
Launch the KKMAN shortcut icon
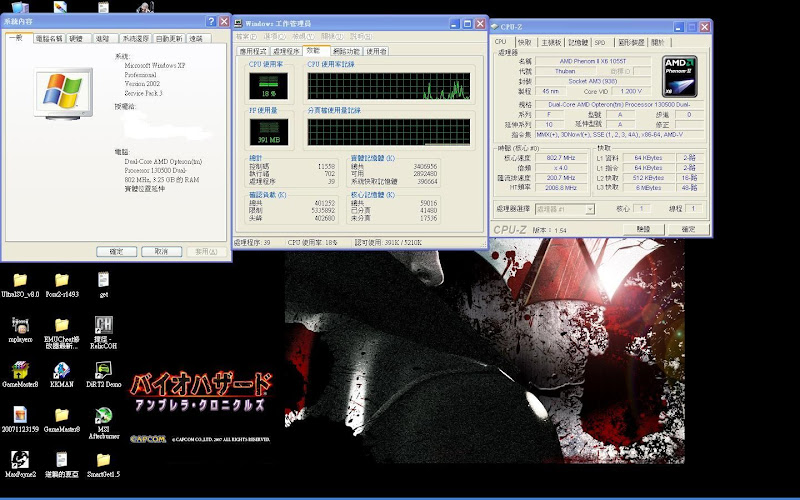tap(62, 370)
